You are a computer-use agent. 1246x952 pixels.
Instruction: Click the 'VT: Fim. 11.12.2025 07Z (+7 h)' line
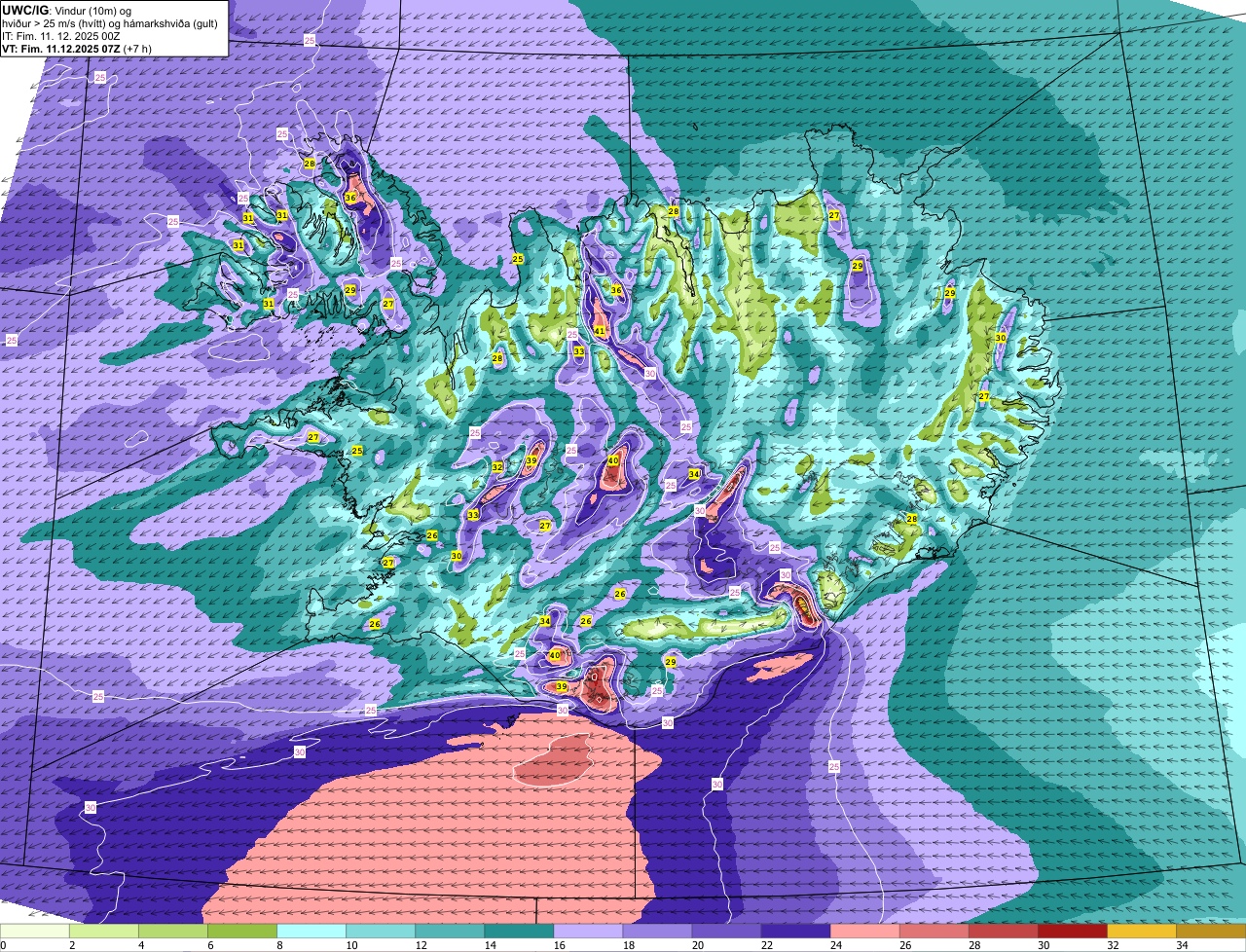[x=76, y=49]
